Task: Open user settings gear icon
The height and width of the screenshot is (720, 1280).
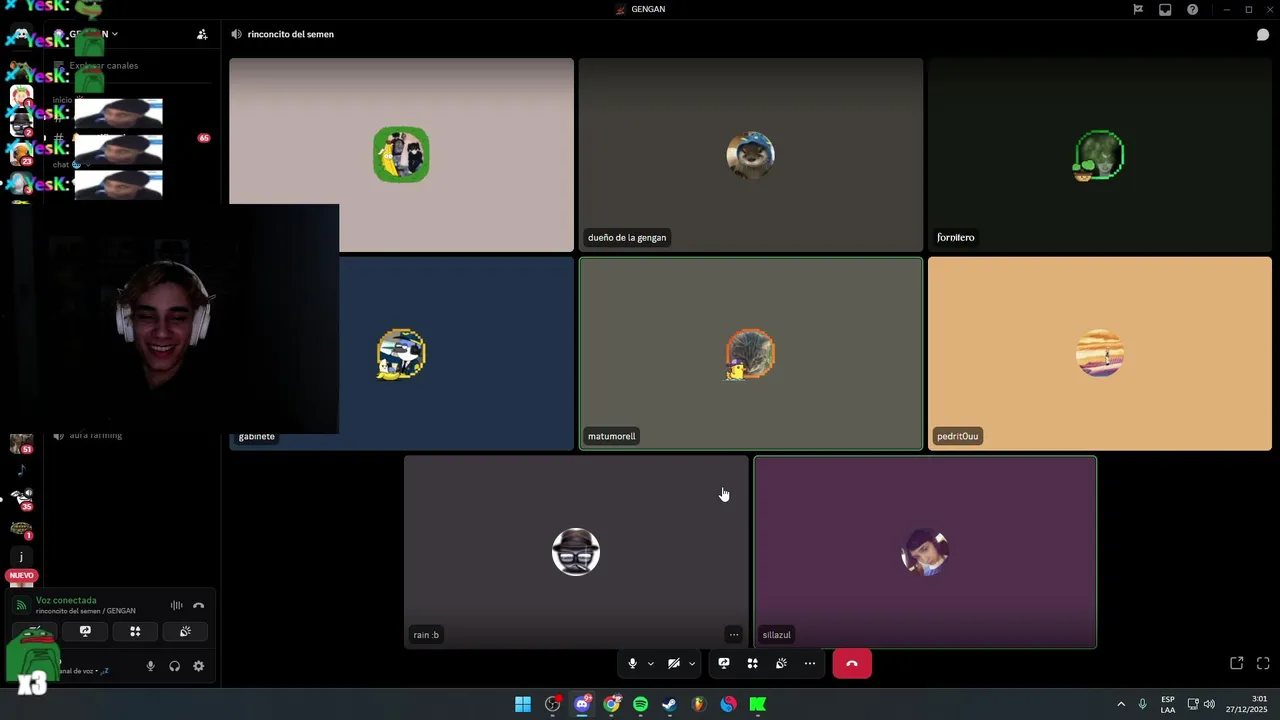Action: pyautogui.click(x=198, y=666)
